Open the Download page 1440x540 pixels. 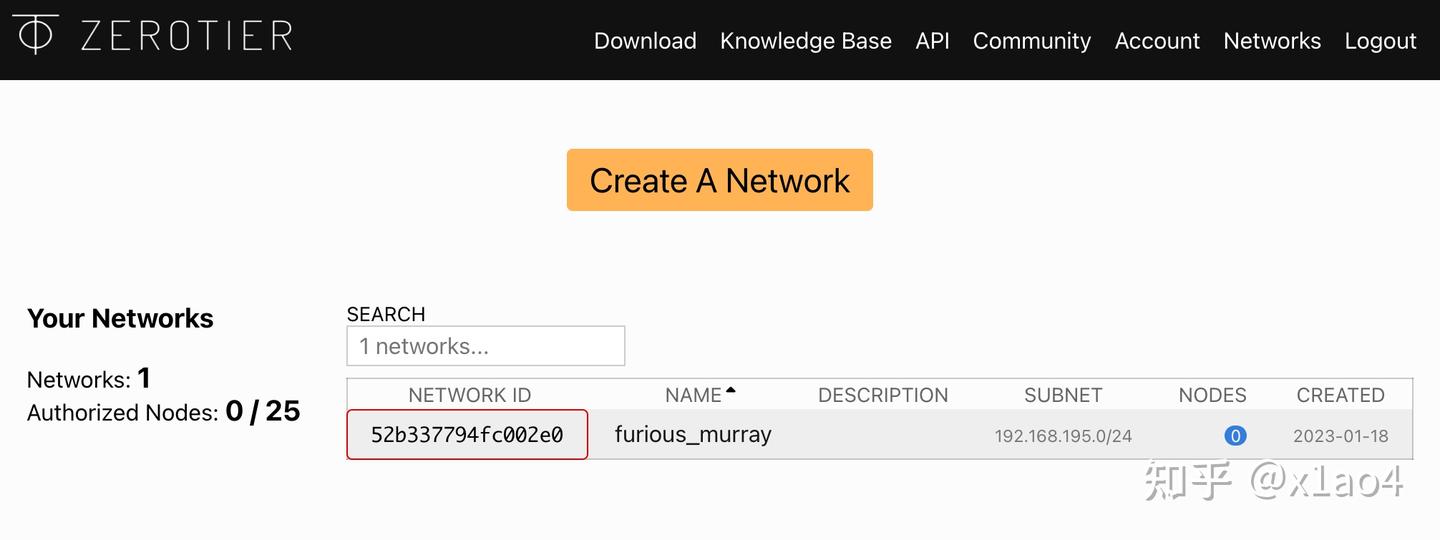645,41
